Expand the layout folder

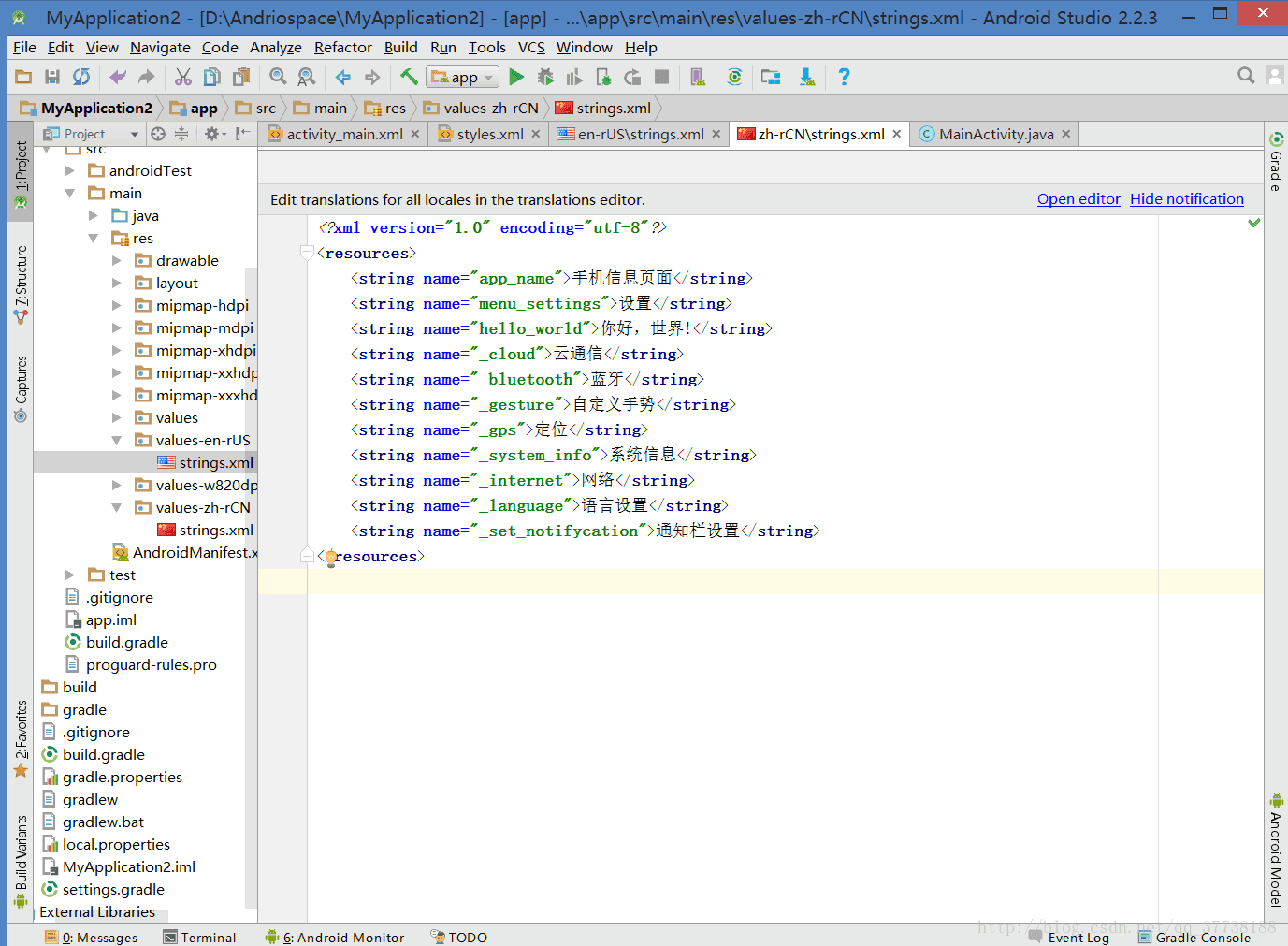[x=117, y=283]
